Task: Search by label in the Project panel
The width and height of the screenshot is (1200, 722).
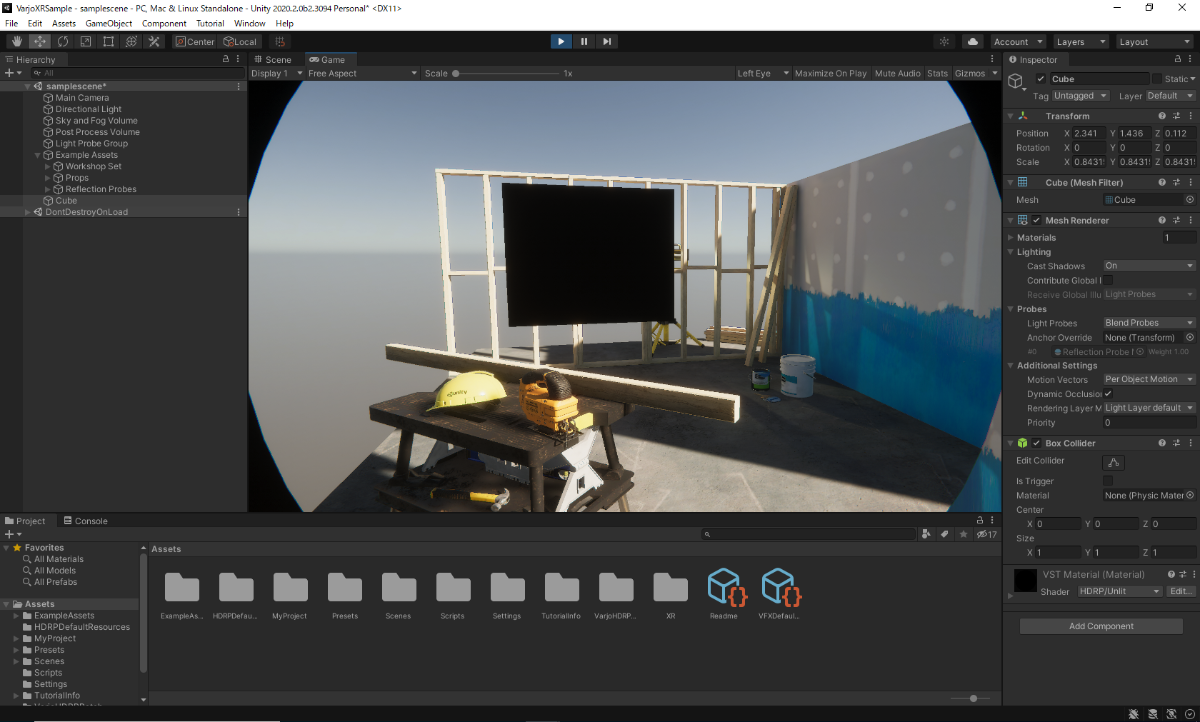Action: click(944, 535)
